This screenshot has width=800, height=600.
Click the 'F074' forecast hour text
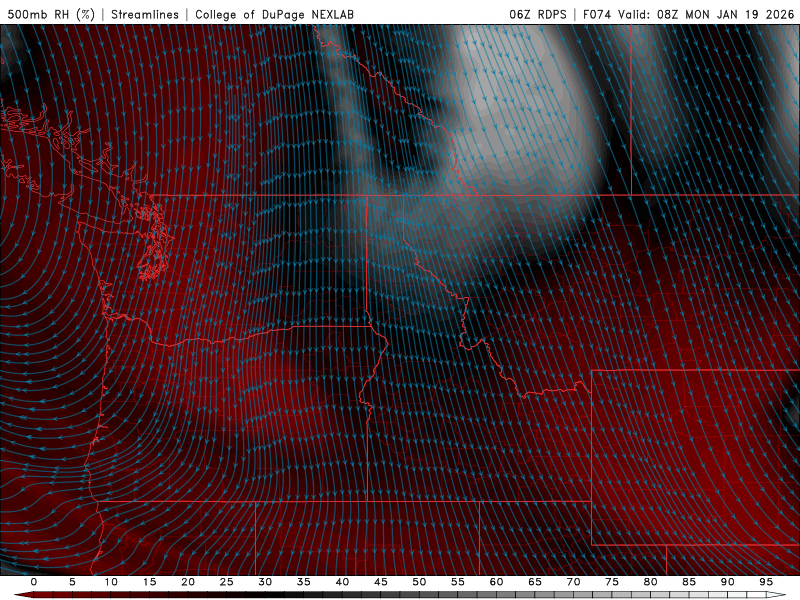(597, 14)
